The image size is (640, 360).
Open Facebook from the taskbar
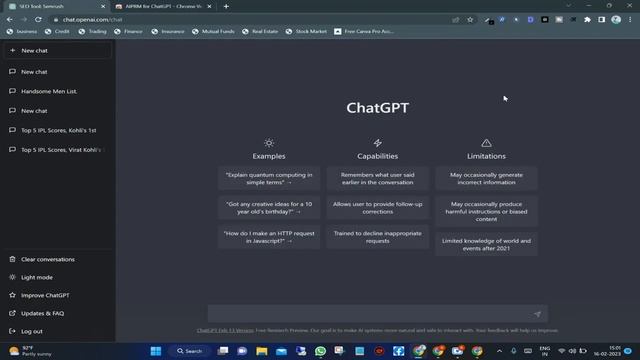(399, 351)
